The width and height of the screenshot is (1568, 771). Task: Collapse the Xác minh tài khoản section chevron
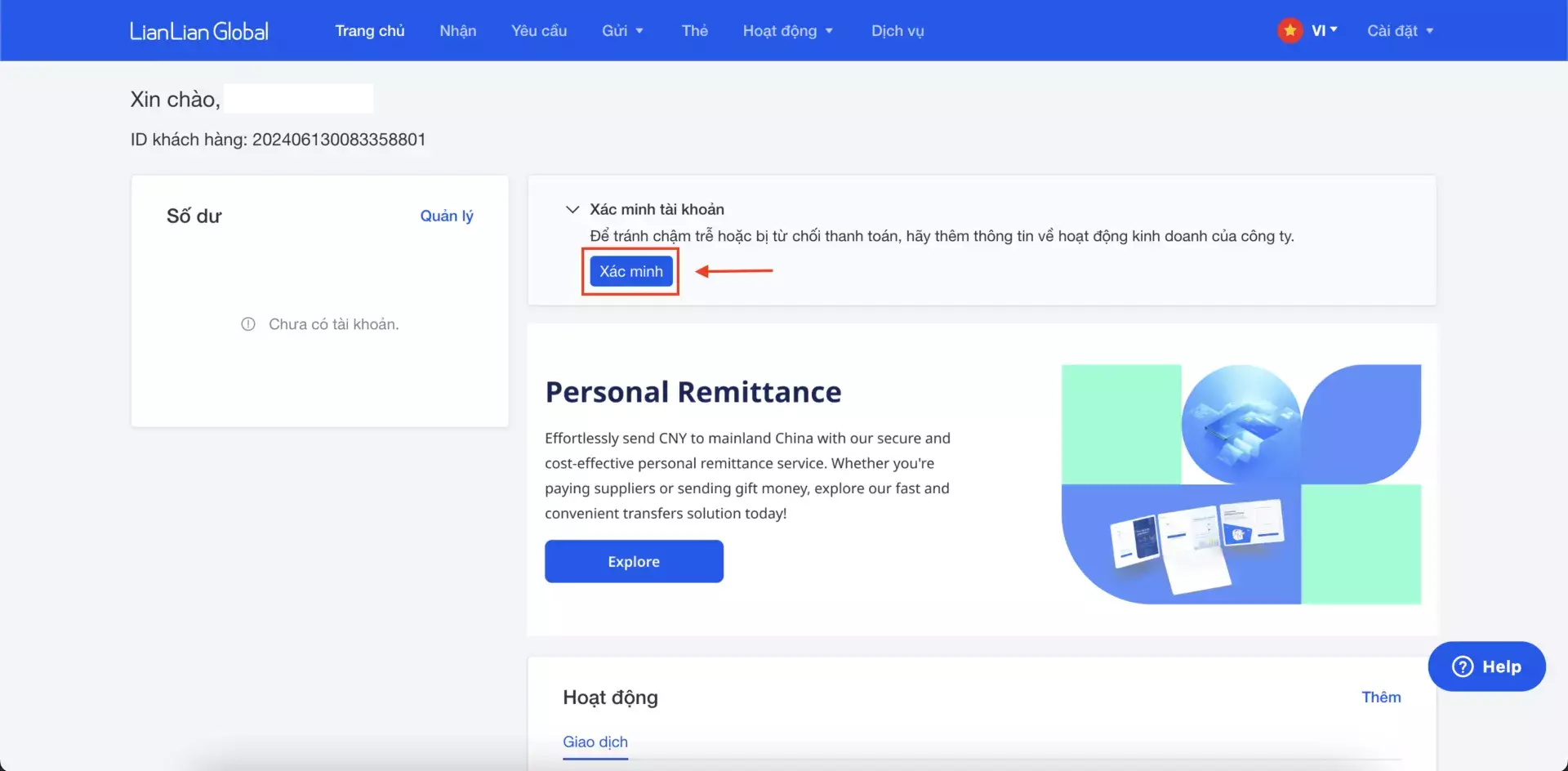coord(572,210)
